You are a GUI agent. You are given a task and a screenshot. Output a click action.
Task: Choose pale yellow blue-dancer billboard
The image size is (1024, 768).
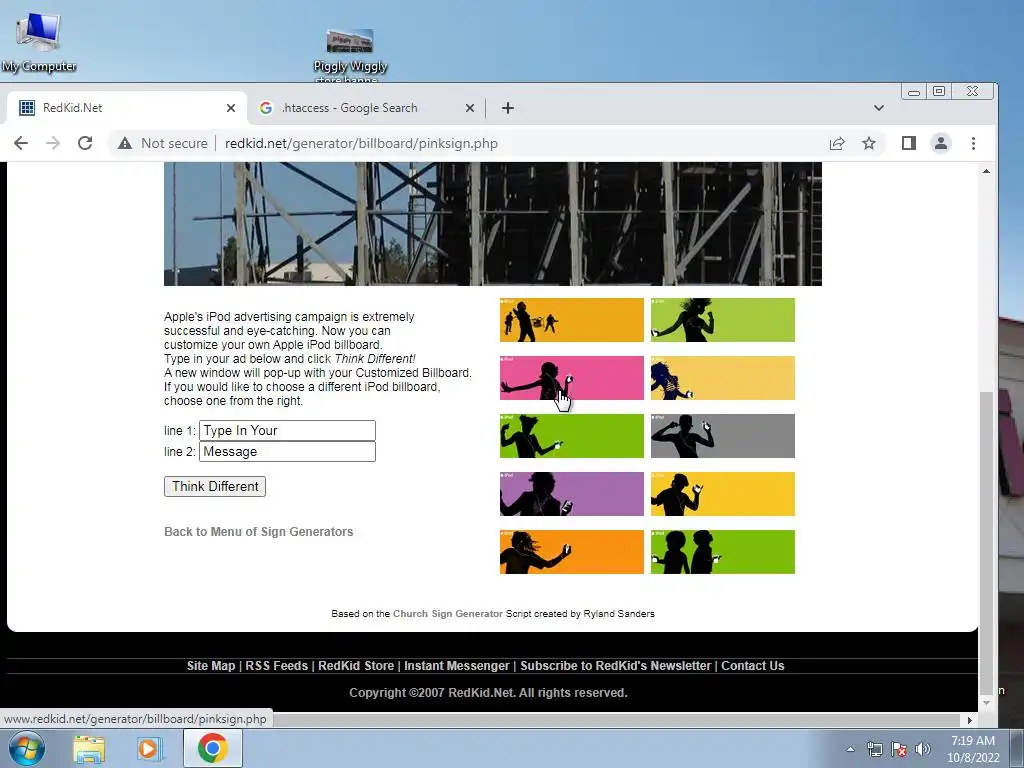tap(723, 378)
